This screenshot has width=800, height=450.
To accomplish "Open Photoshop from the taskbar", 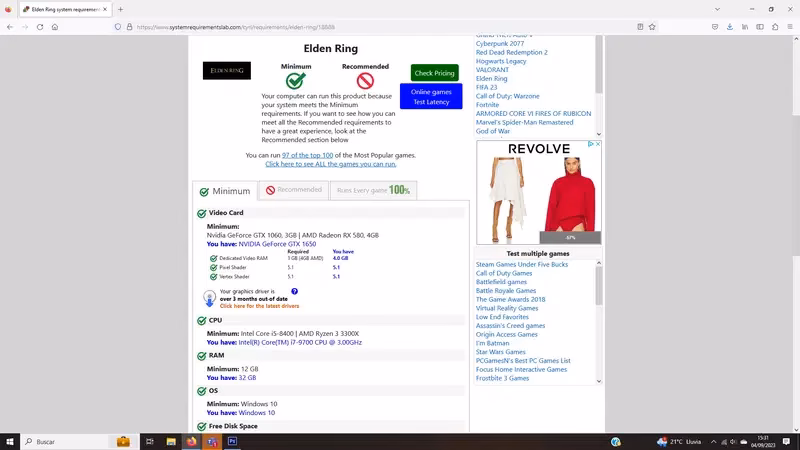I will pyautogui.click(x=233, y=441).
